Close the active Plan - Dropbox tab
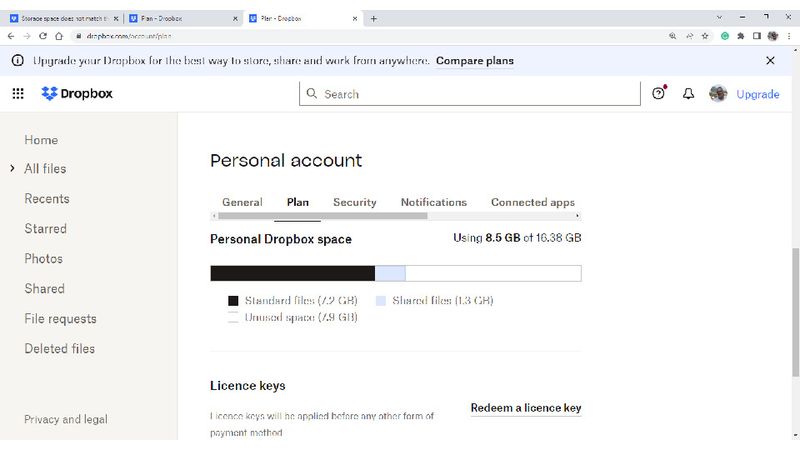 (x=355, y=18)
